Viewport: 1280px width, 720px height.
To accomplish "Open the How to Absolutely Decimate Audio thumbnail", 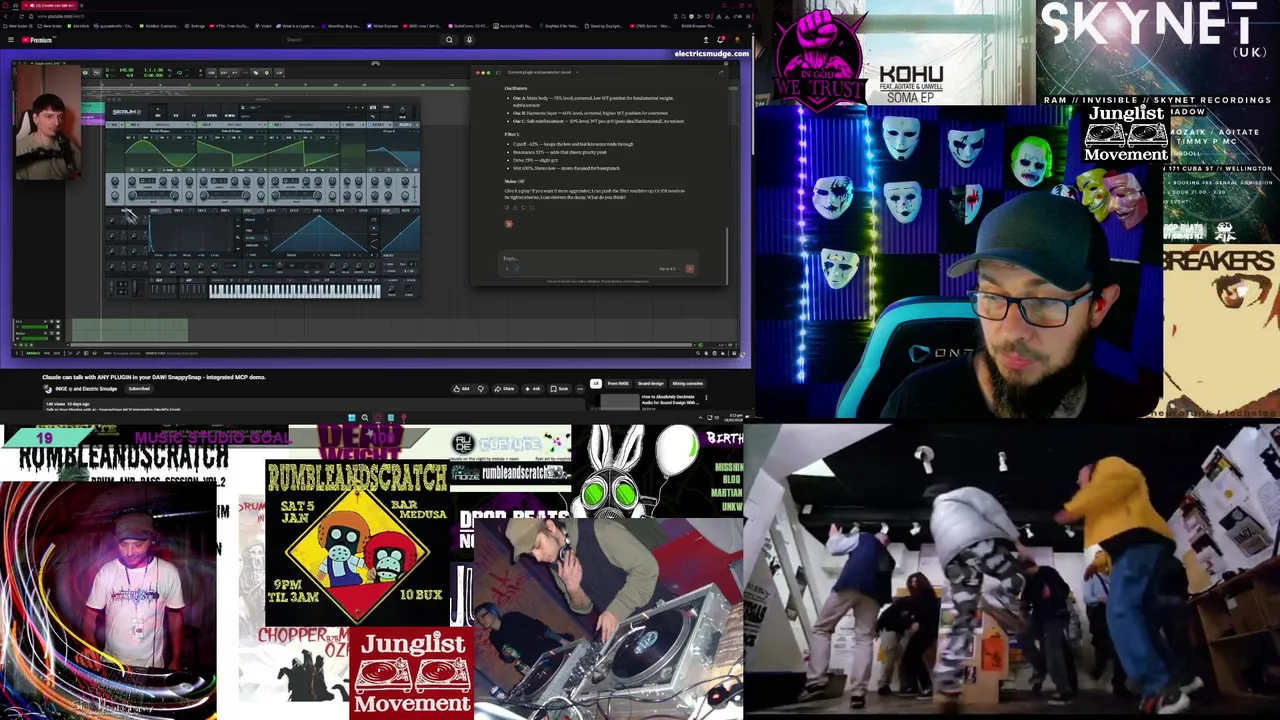I will (x=620, y=401).
